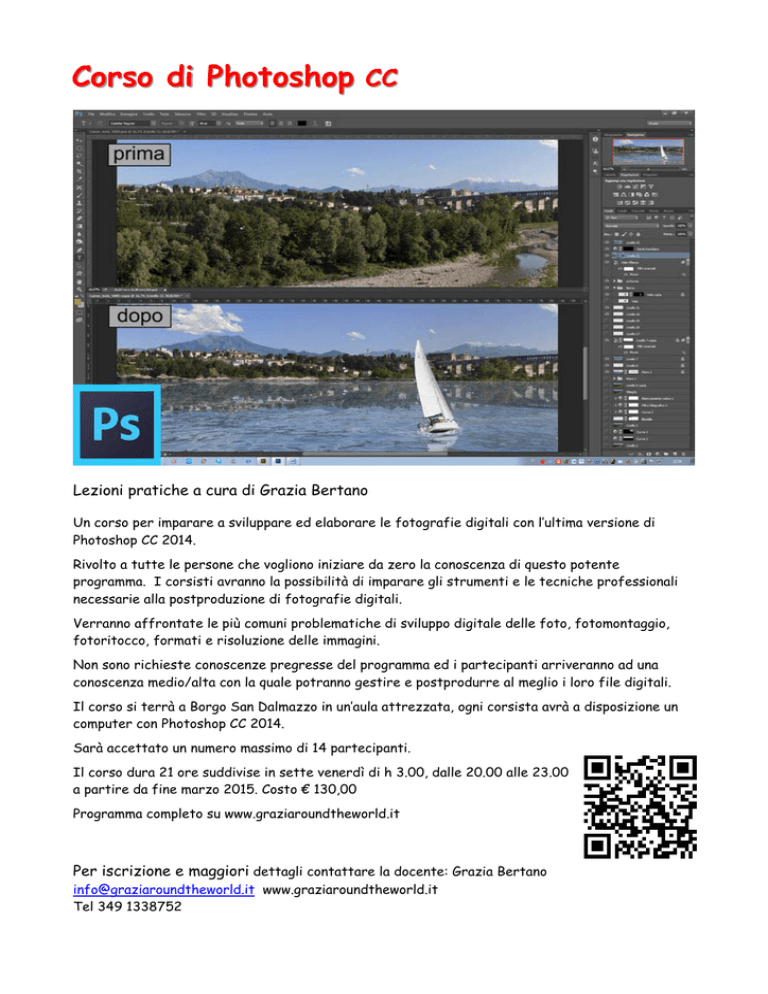This screenshot has width=768, height=994.
Task: Open the File menu in Photoshop
Action: click(91, 113)
